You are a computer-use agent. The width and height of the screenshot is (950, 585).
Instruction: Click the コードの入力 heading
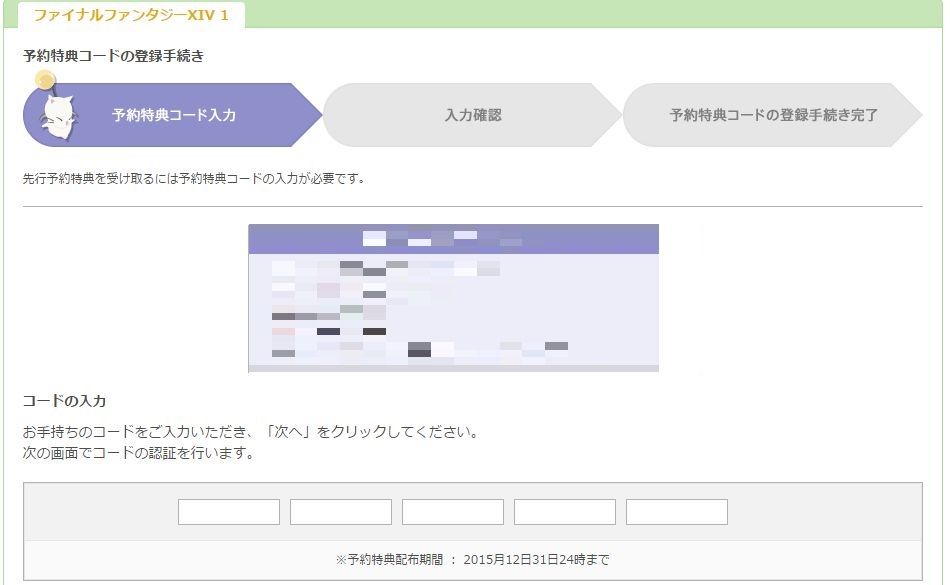pyautogui.click(x=64, y=401)
